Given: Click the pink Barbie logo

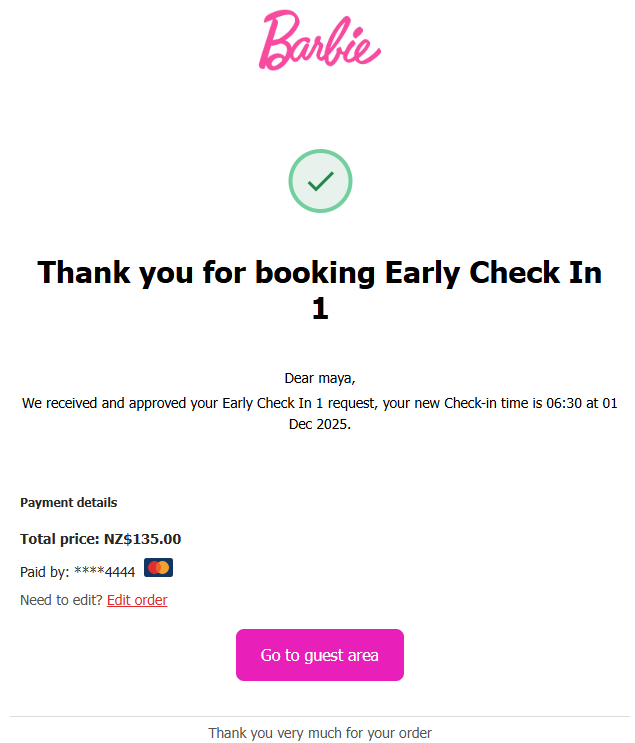Looking at the screenshot, I should pyautogui.click(x=320, y=41).
